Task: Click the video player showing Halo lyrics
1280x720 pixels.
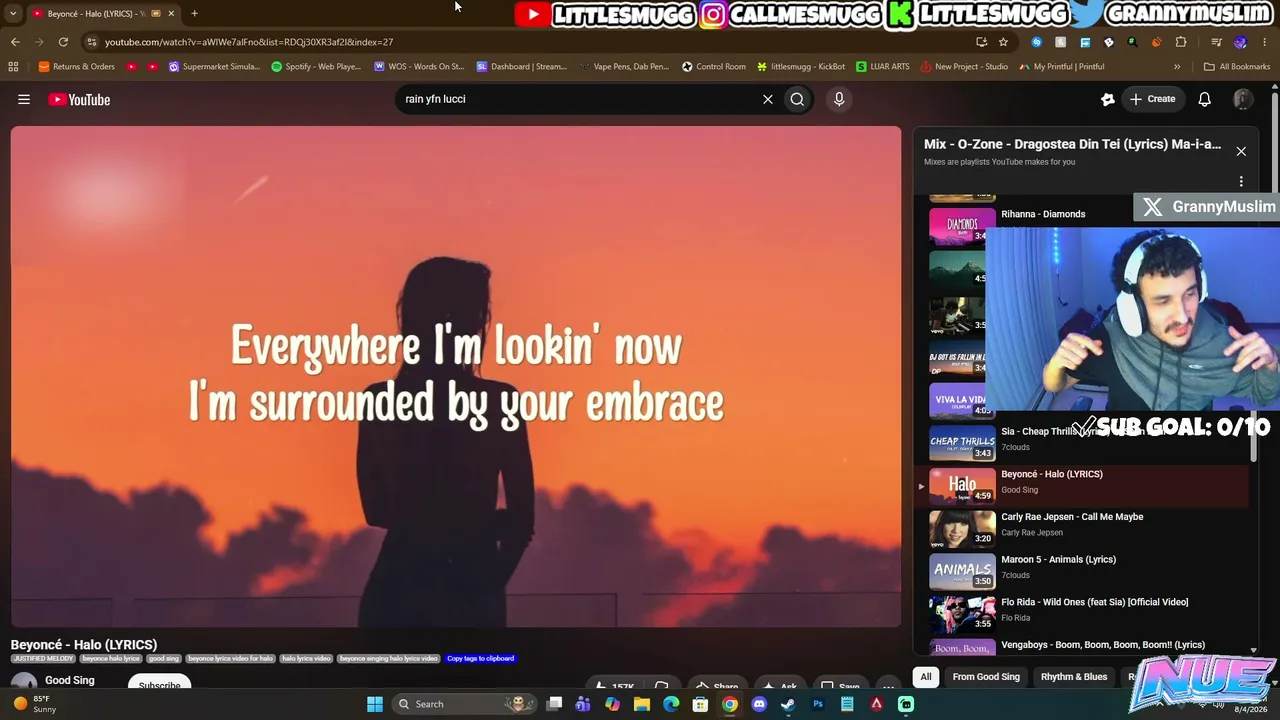Action: [x=456, y=377]
